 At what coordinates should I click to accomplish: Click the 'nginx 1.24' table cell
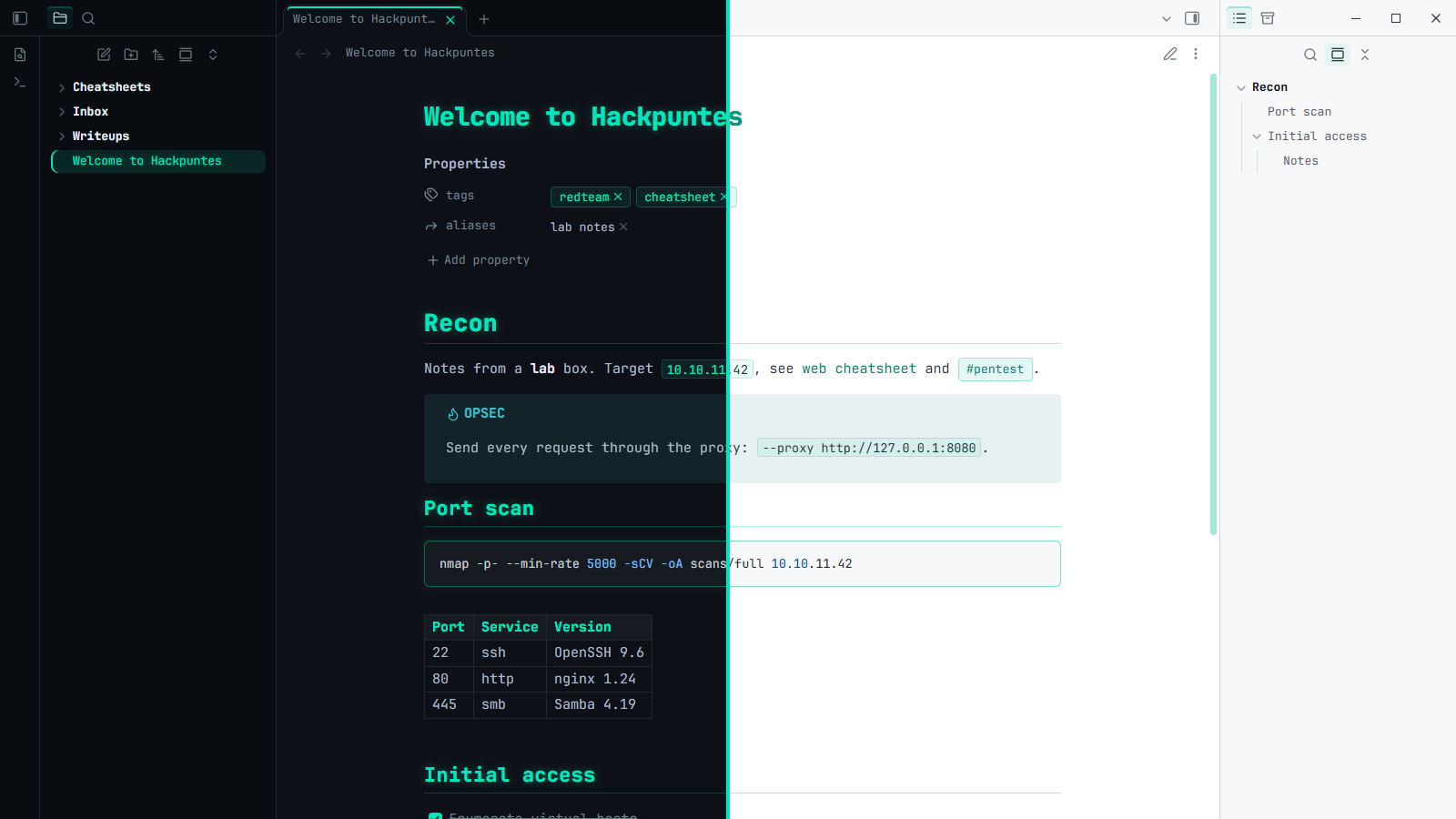(599, 680)
